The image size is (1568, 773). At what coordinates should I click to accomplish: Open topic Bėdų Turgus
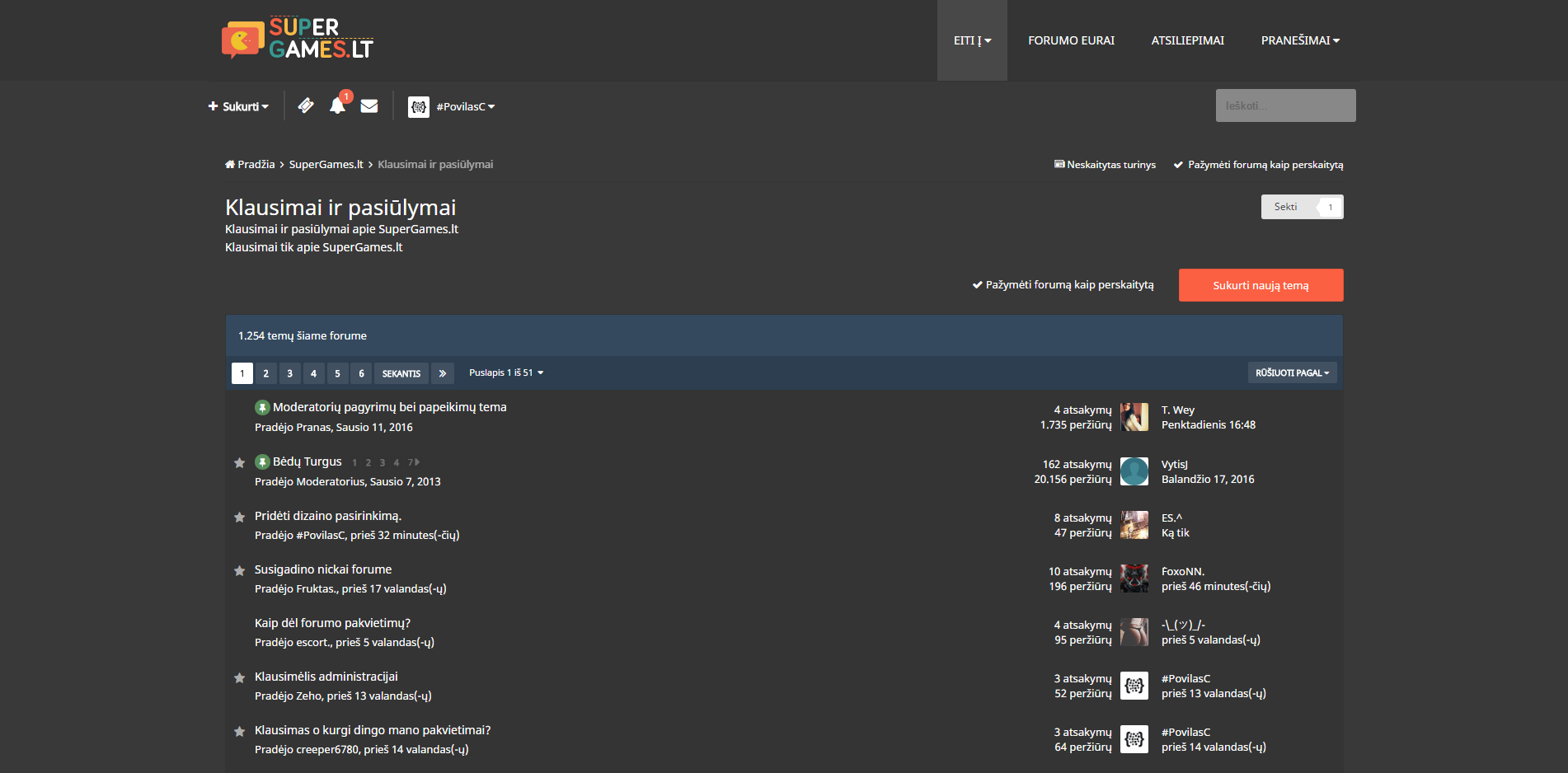[307, 461]
